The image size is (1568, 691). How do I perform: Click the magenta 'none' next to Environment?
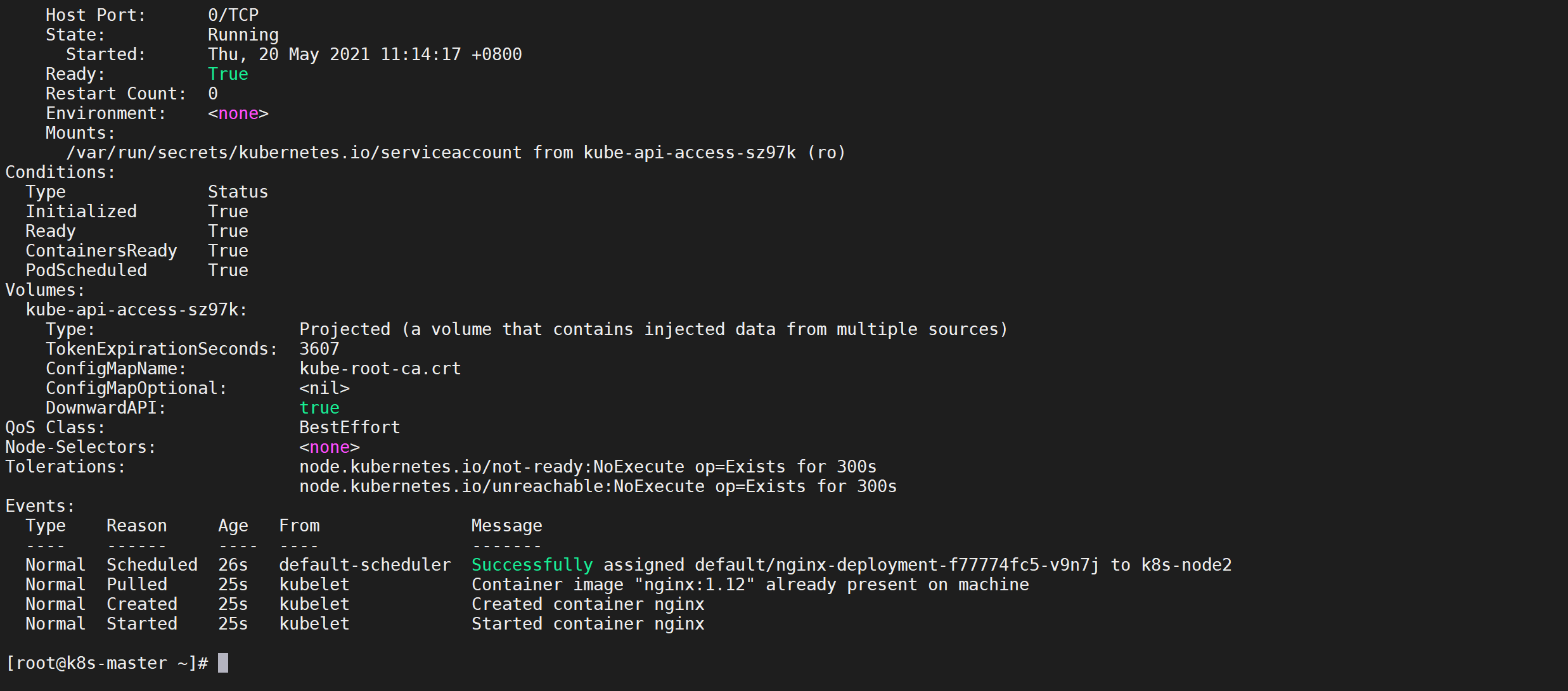point(238,113)
